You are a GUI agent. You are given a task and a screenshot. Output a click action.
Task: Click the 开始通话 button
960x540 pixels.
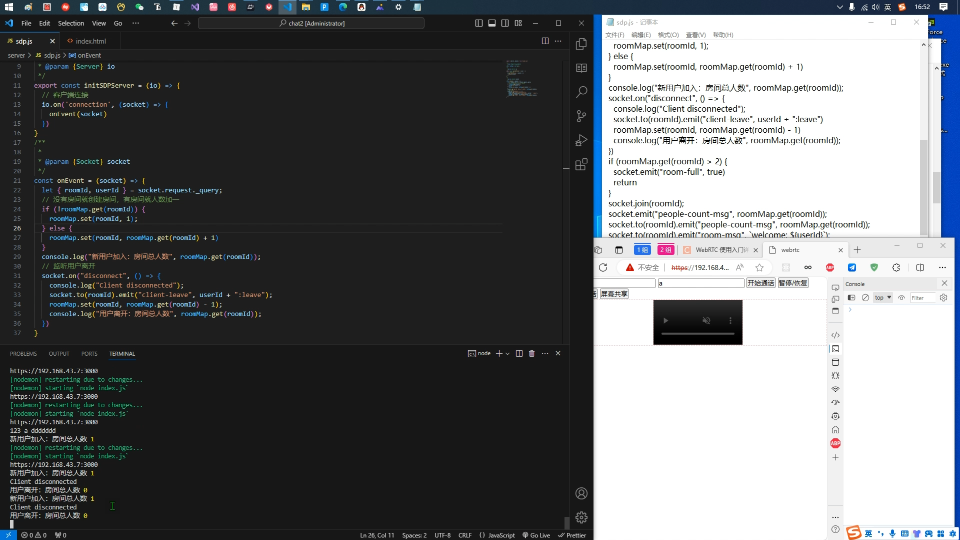760,283
